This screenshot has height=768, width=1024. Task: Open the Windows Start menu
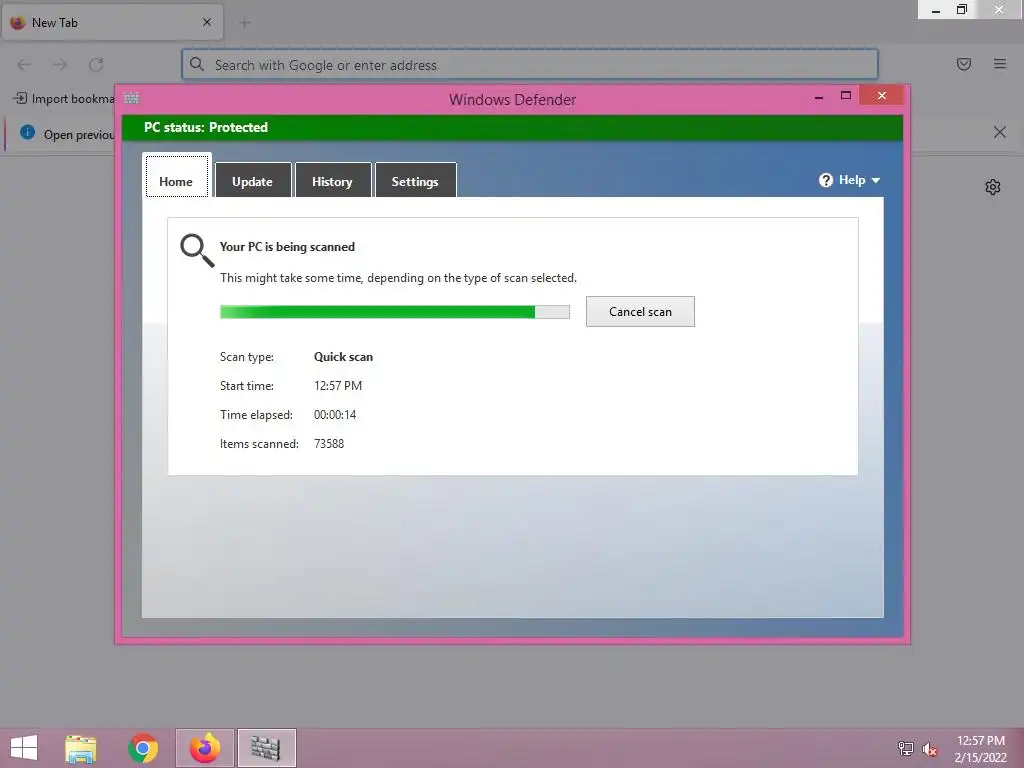[x=24, y=748]
